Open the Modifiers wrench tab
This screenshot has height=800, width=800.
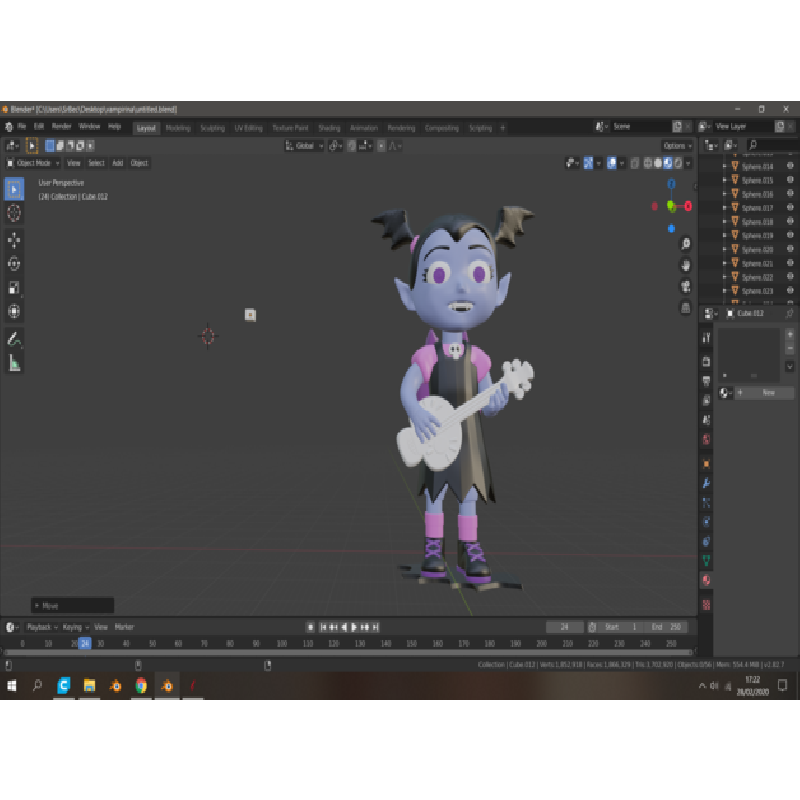pyautogui.click(x=707, y=483)
